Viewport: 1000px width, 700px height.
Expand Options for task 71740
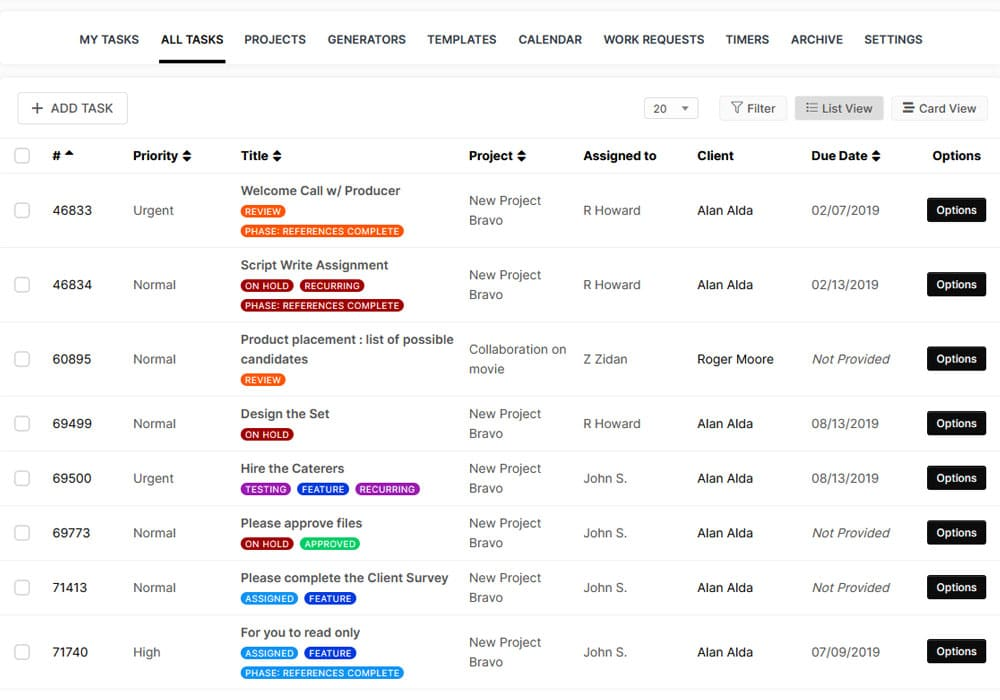pyautogui.click(x=956, y=652)
